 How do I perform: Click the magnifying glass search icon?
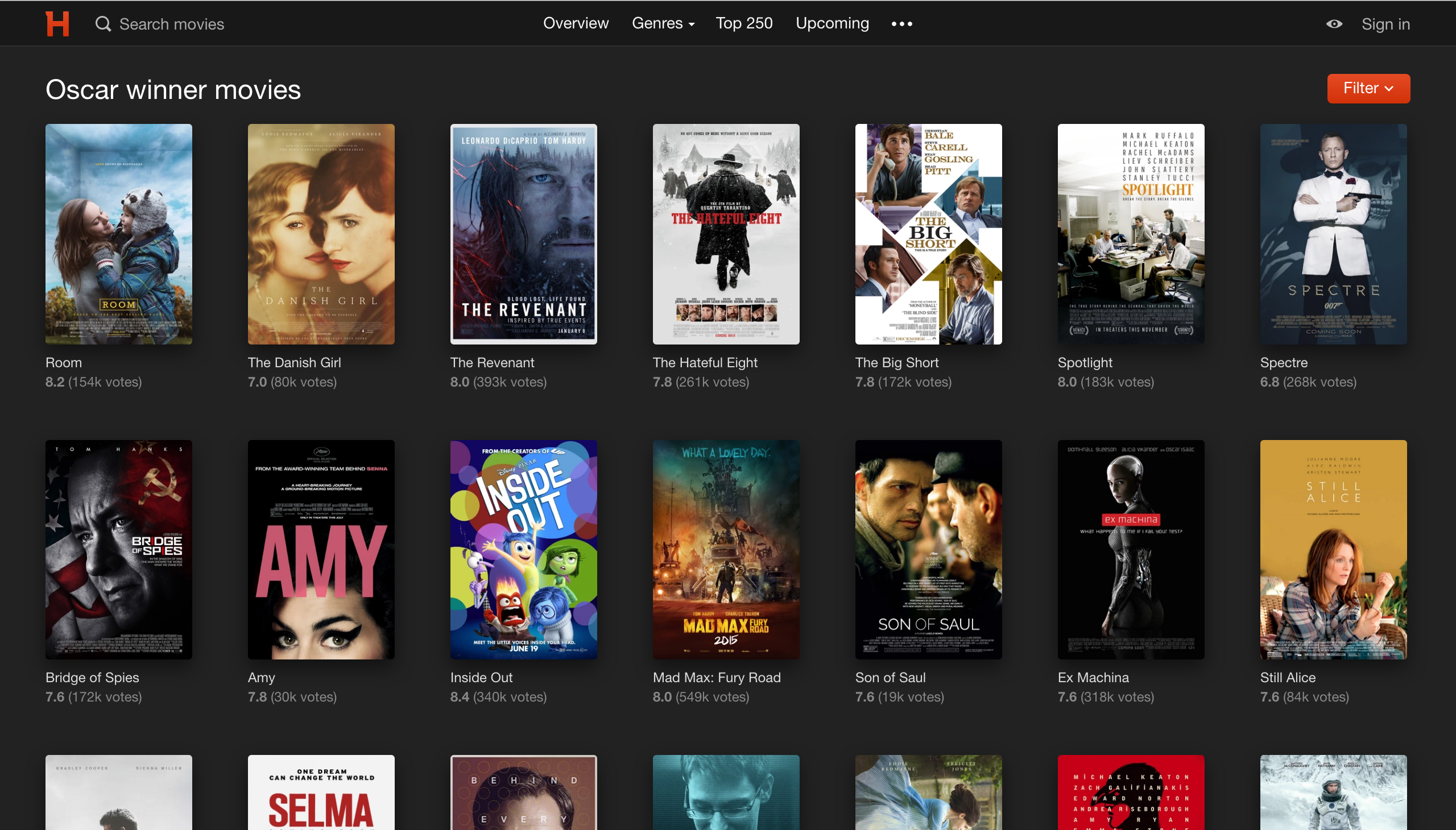coord(102,24)
